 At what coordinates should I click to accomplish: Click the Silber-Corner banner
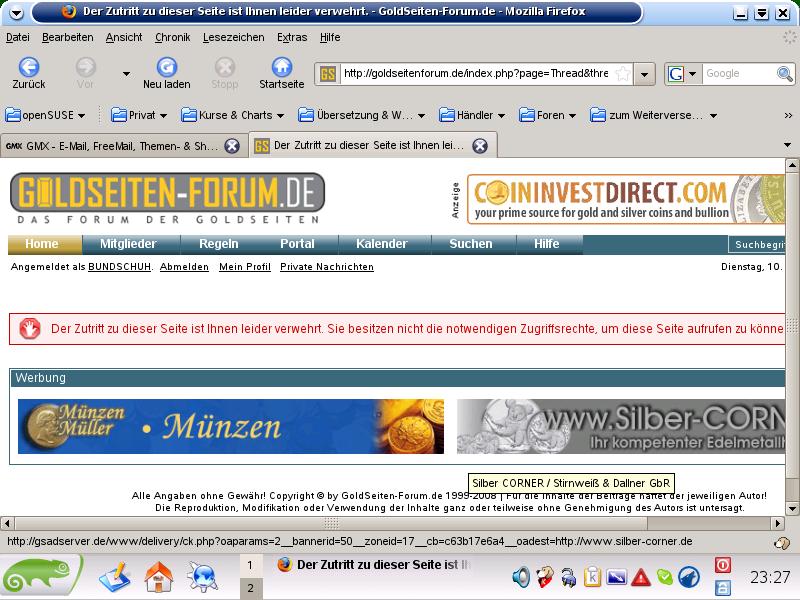620,427
